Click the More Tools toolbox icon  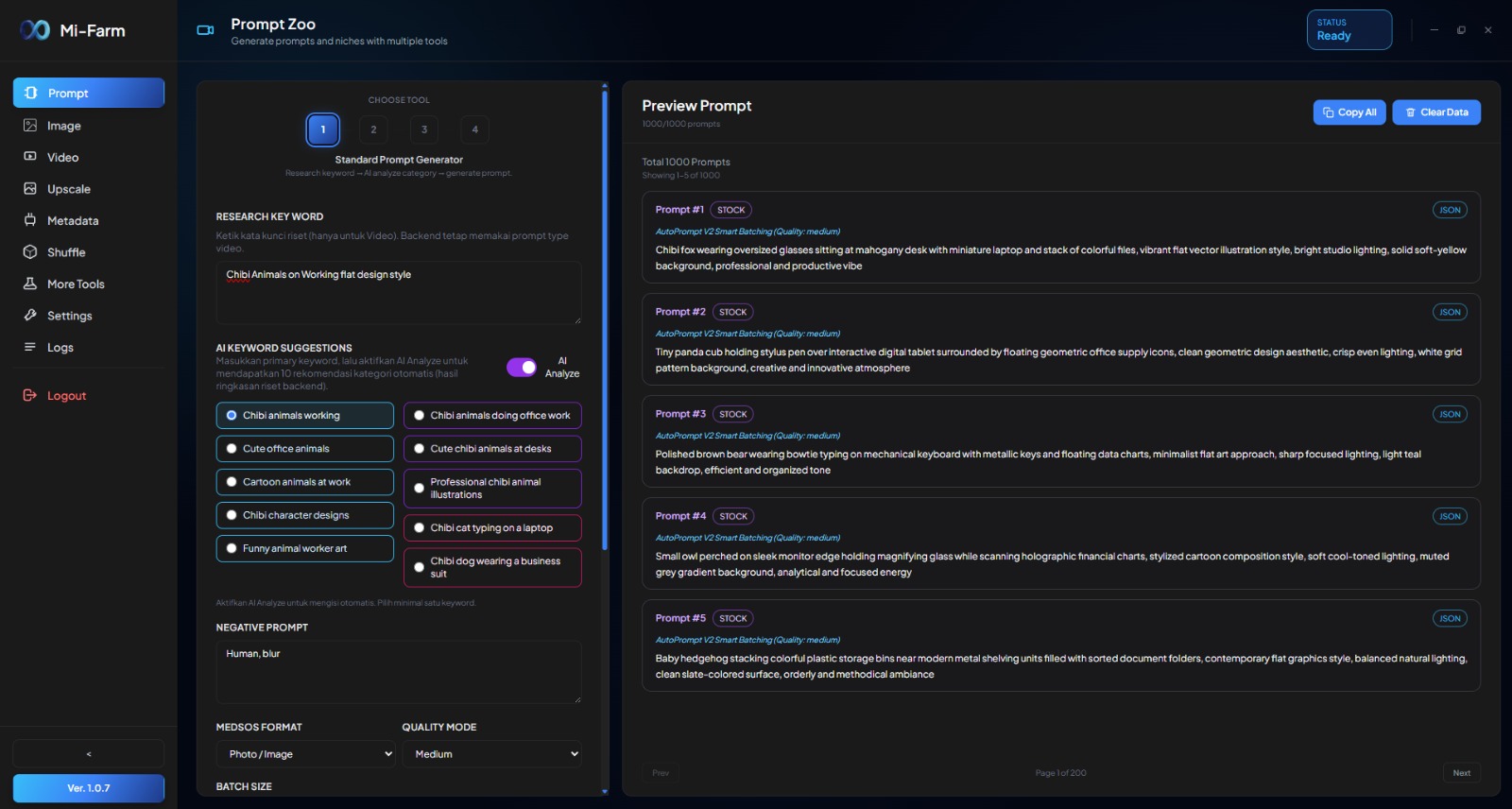30,284
